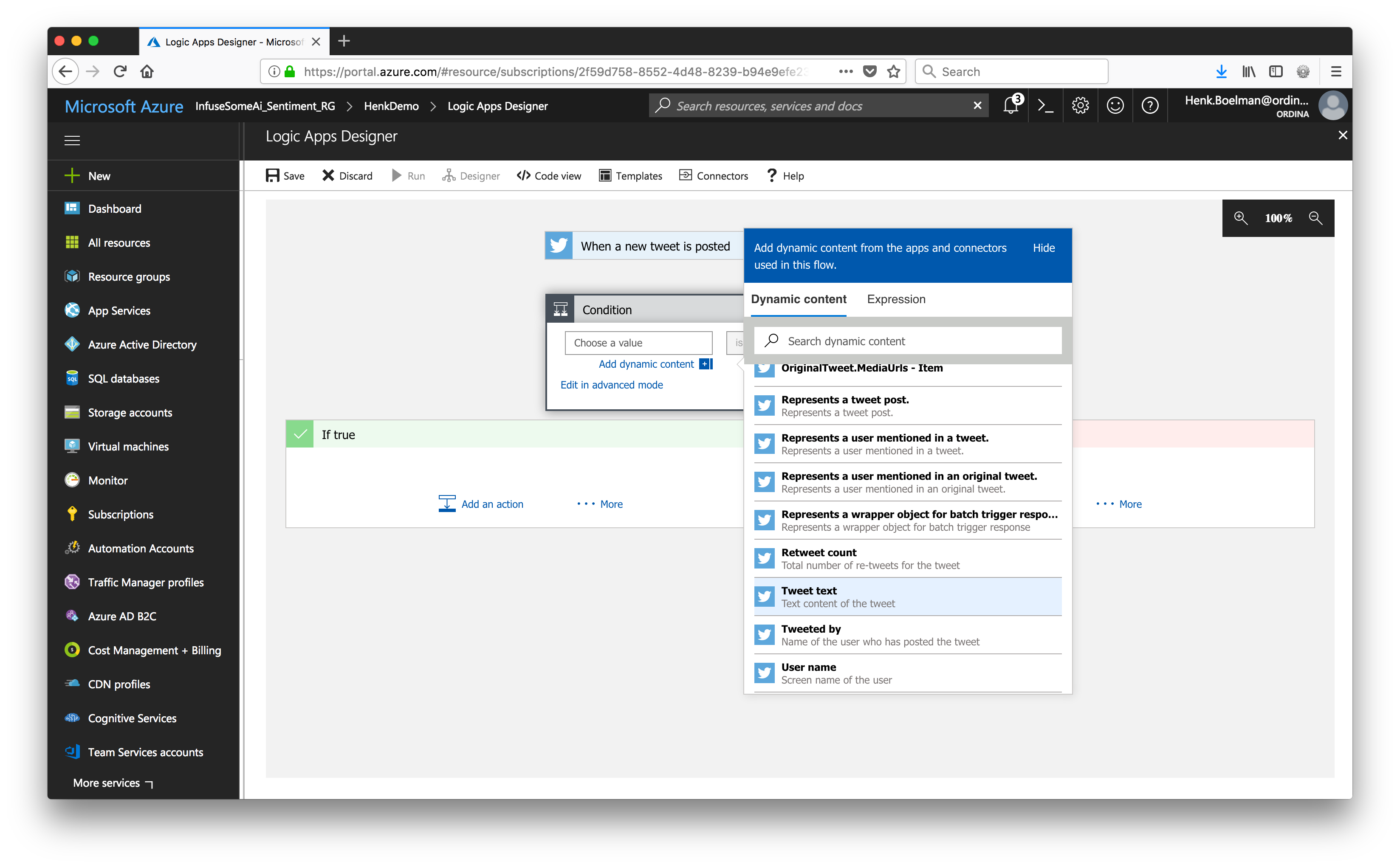Bookmark this page with star icon

pyautogui.click(x=893, y=72)
